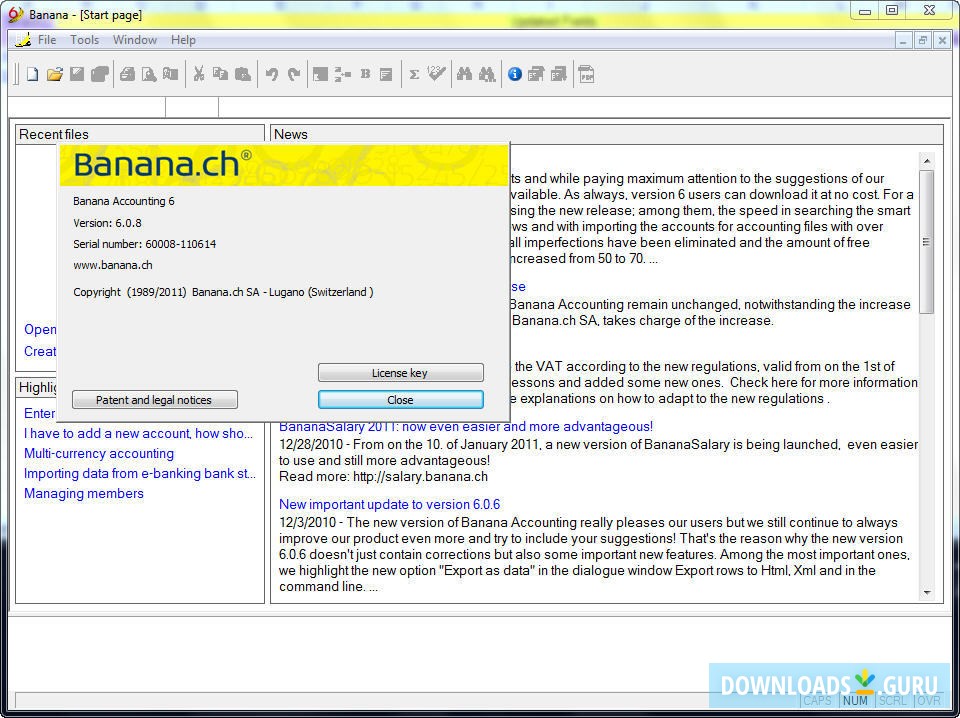This screenshot has height=718, width=960.
Task: Open the Help menu
Action: (x=183, y=40)
